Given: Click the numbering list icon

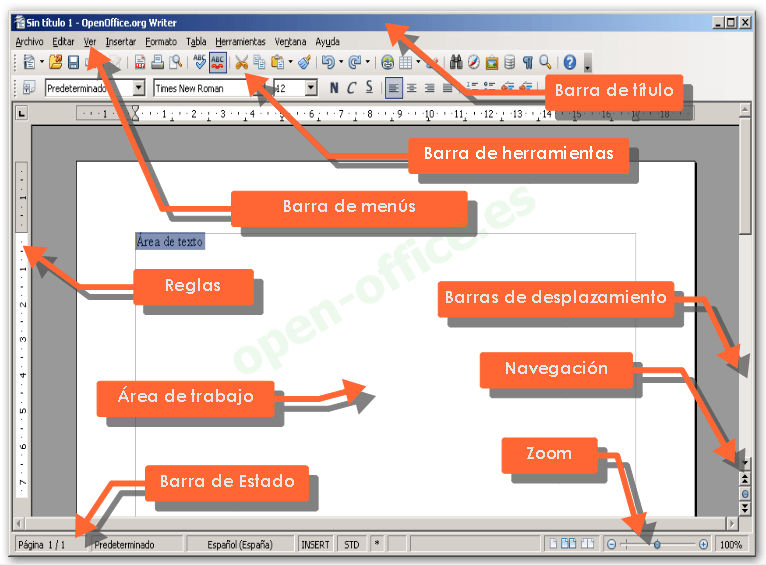Looking at the screenshot, I should coord(472,87).
